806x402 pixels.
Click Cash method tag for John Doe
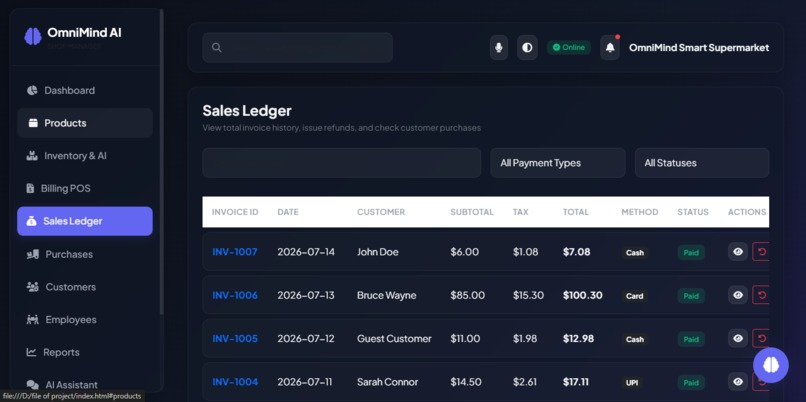[x=635, y=252]
